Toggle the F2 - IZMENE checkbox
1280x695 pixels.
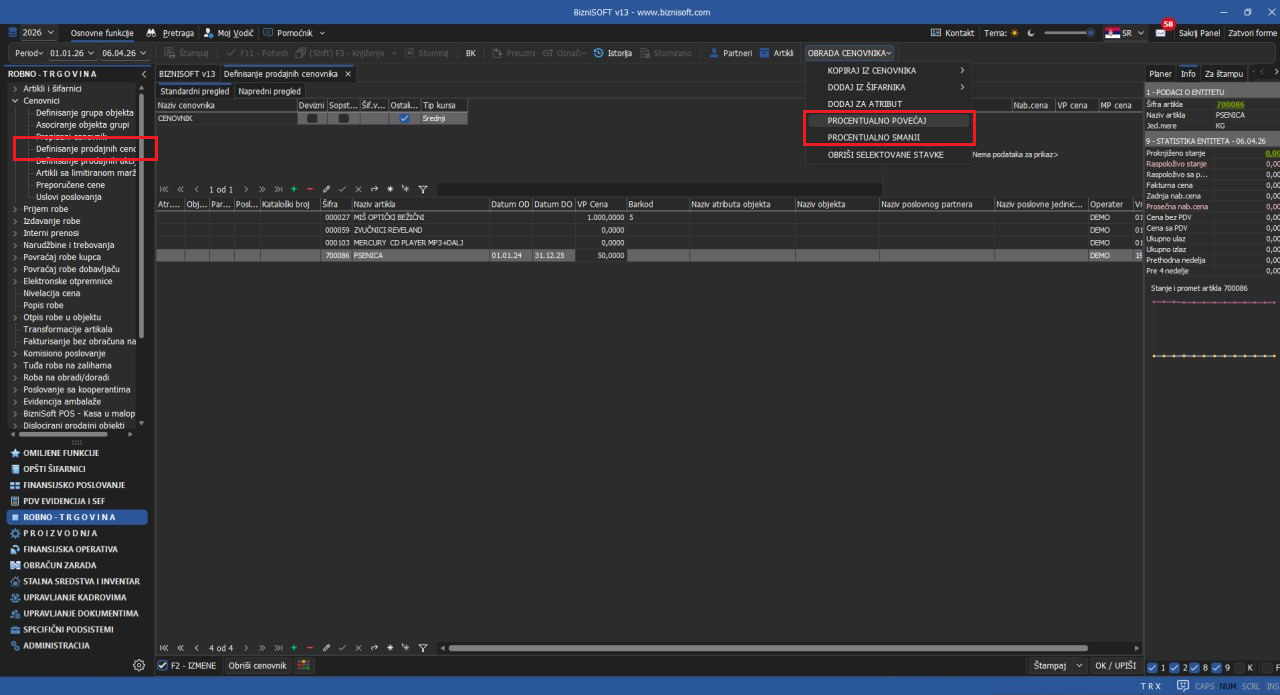pos(163,665)
